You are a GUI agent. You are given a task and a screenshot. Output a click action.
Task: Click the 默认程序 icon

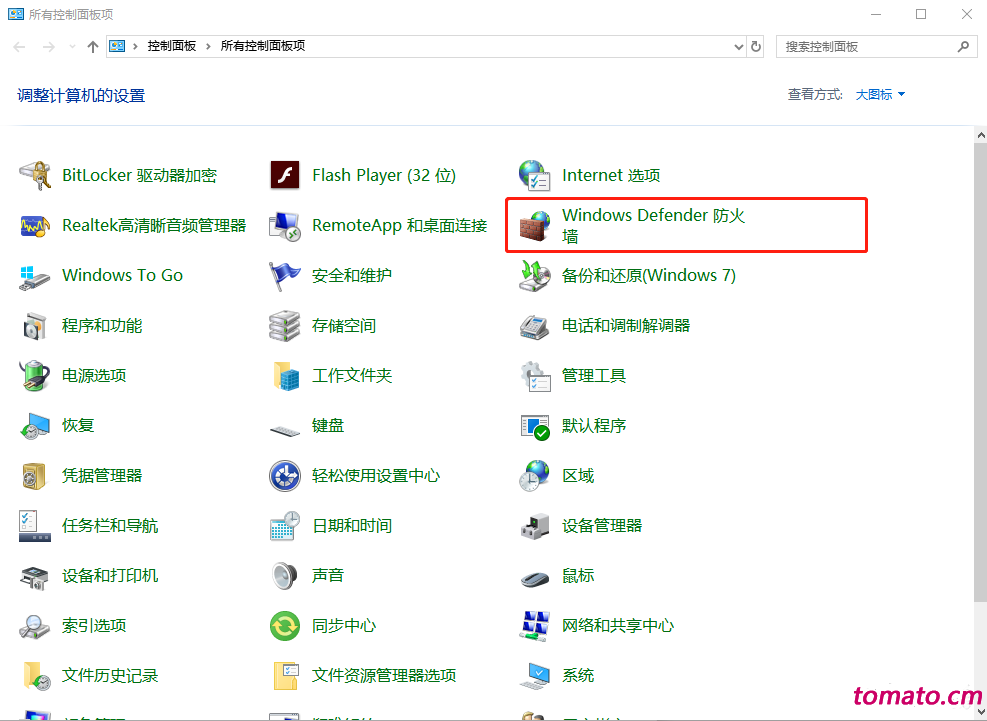pyautogui.click(x=536, y=426)
